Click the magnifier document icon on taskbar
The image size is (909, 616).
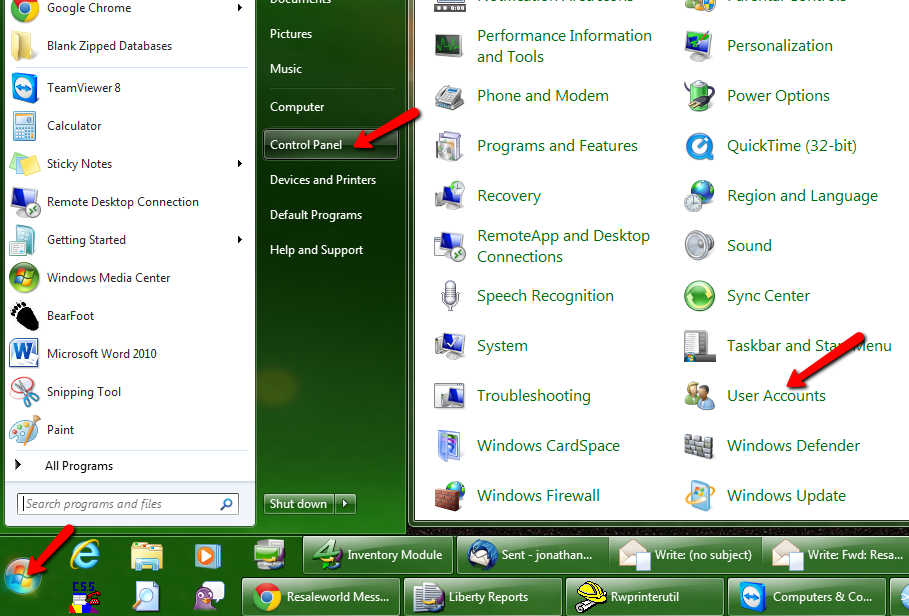(x=146, y=597)
